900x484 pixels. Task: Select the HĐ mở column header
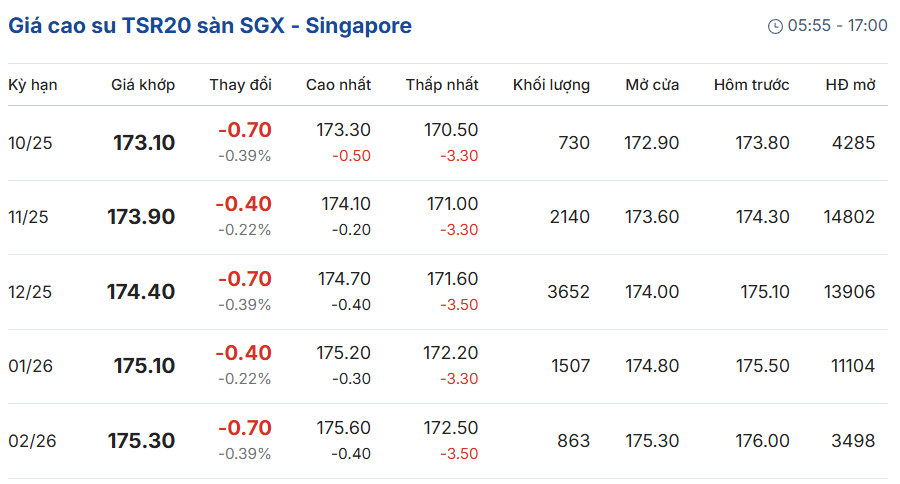pyautogui.click(x=850, y=85)
